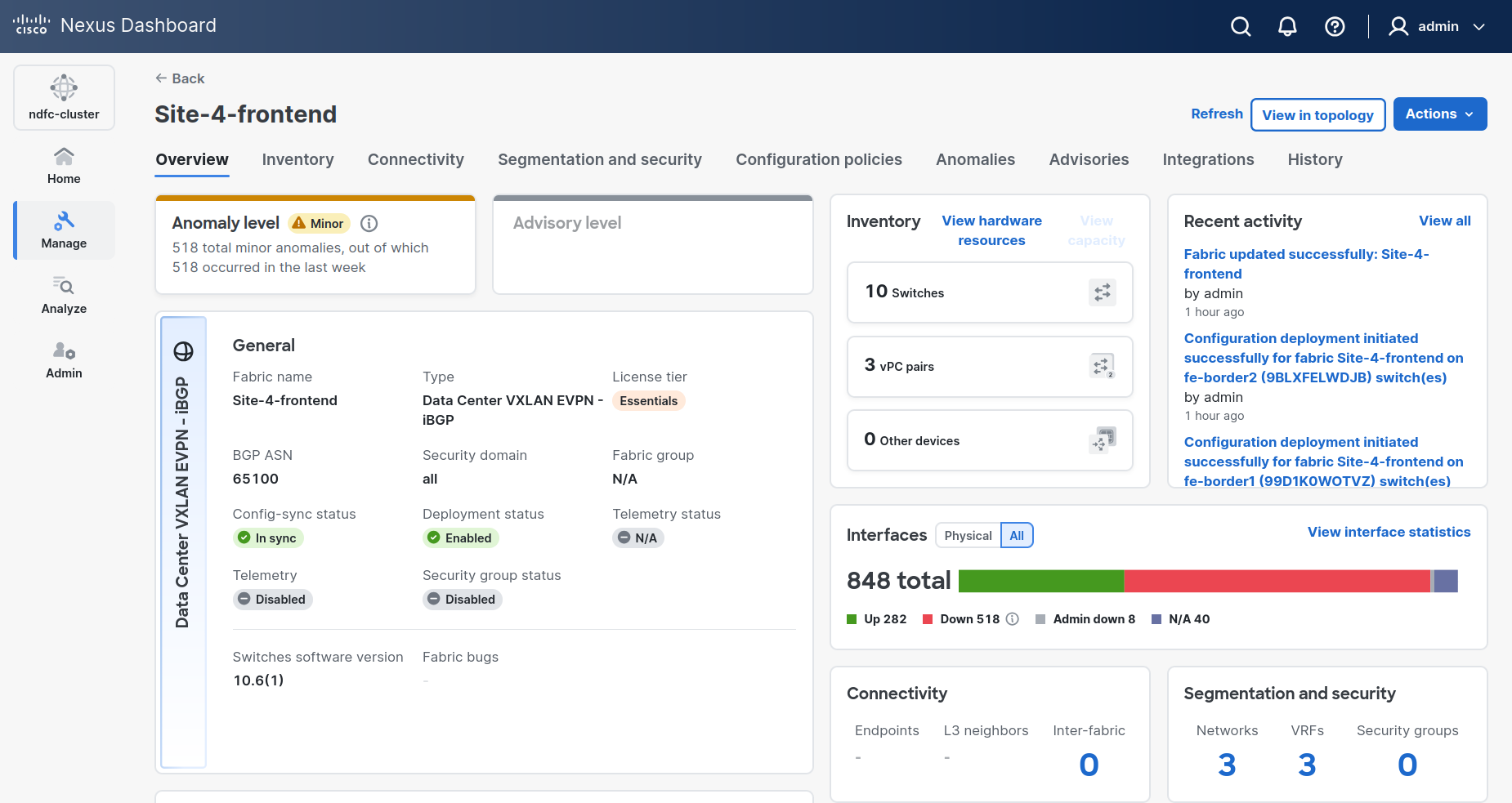Click the Down 518 info icon
1512x803 pixels.
(1013, 619)
